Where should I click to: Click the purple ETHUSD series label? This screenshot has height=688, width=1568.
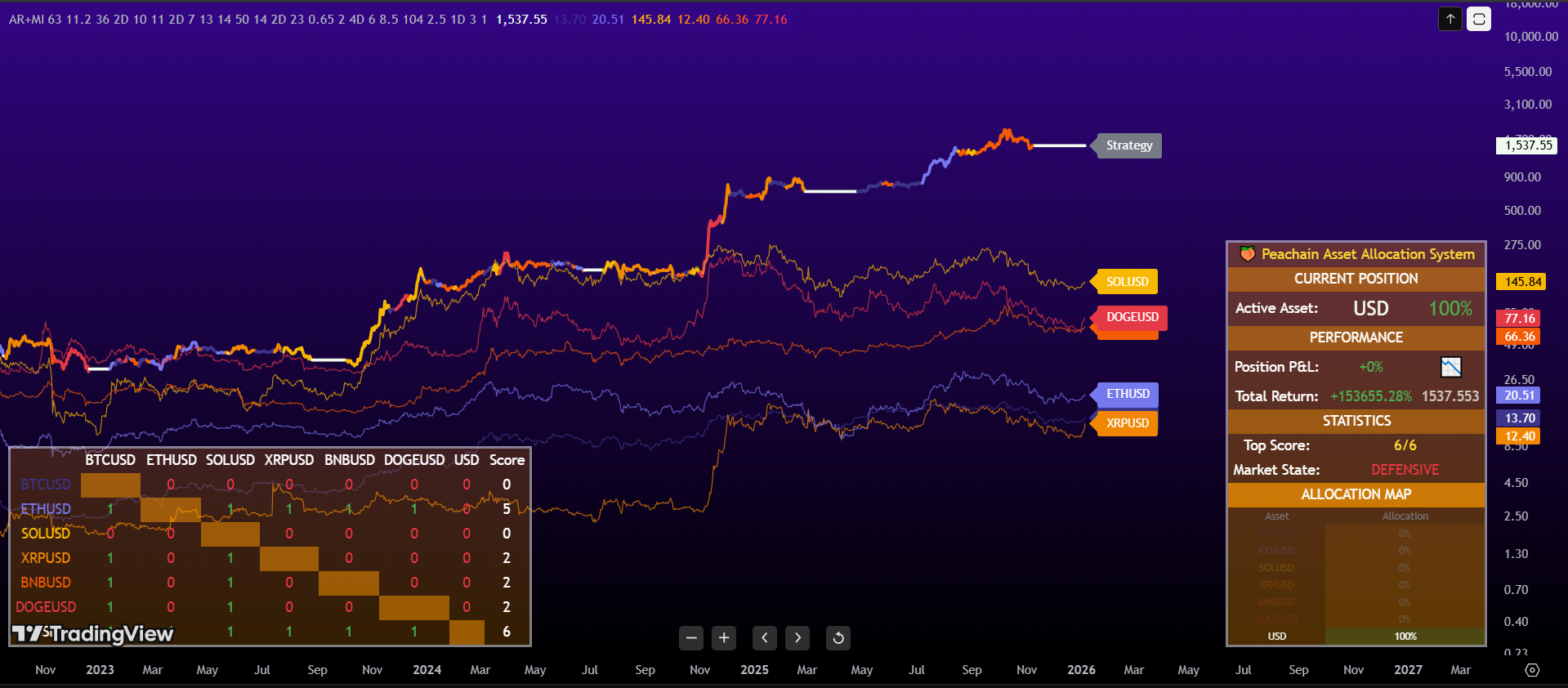pos(1128,394)
